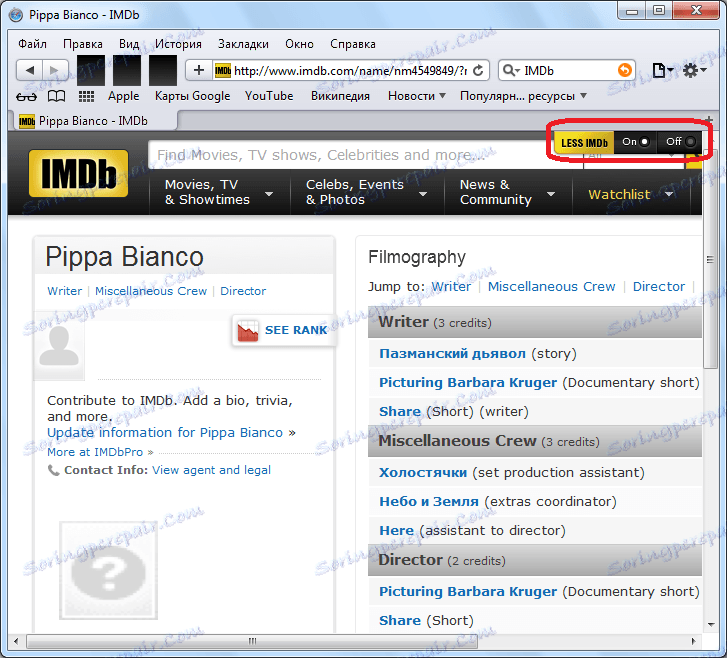The width and height of the screenshot is (727, 658).
Task: Open the Apple bookmark
Action: pos(124,96)
